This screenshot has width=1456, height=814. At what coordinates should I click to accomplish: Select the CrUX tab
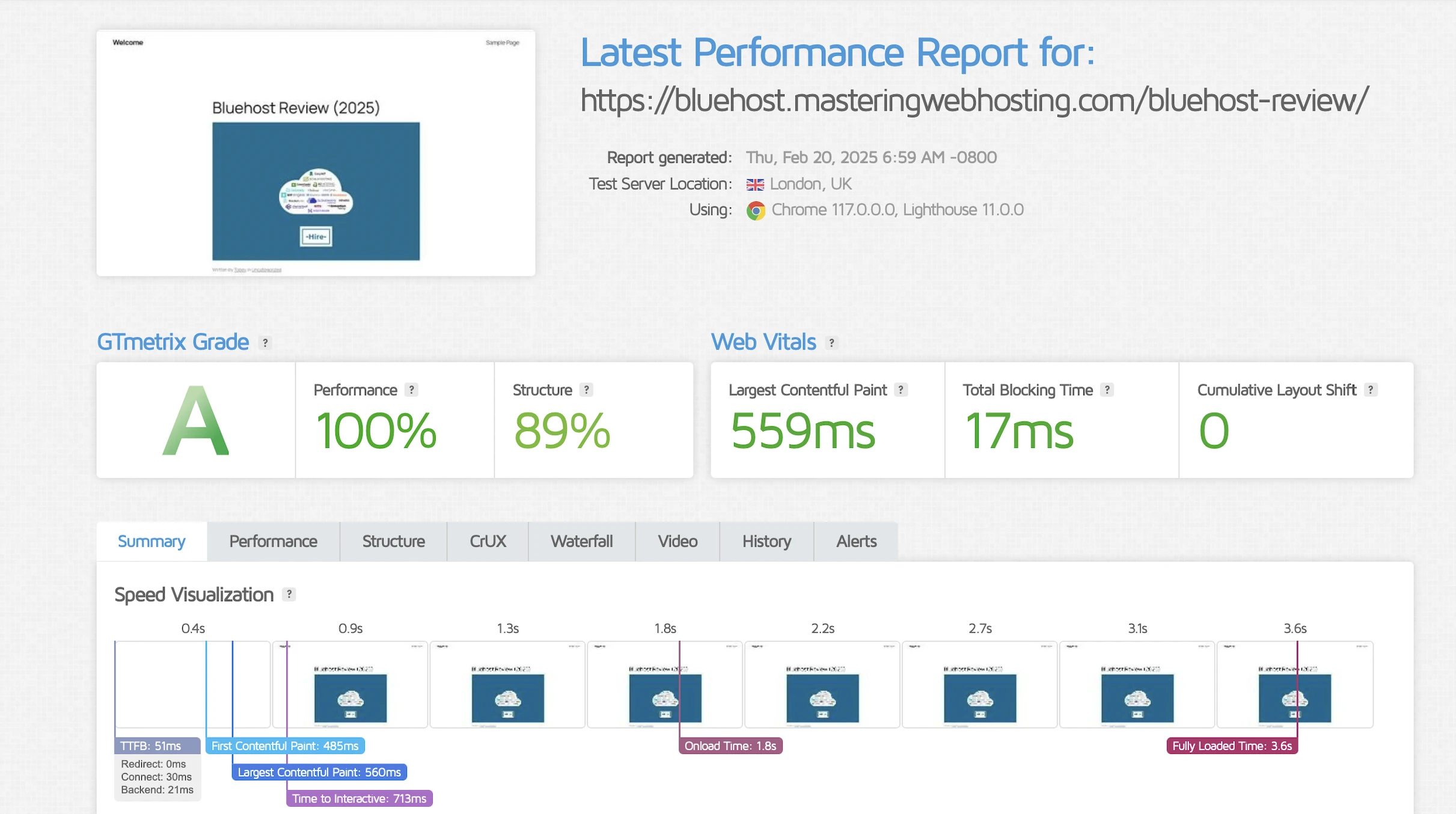point(488,541)
